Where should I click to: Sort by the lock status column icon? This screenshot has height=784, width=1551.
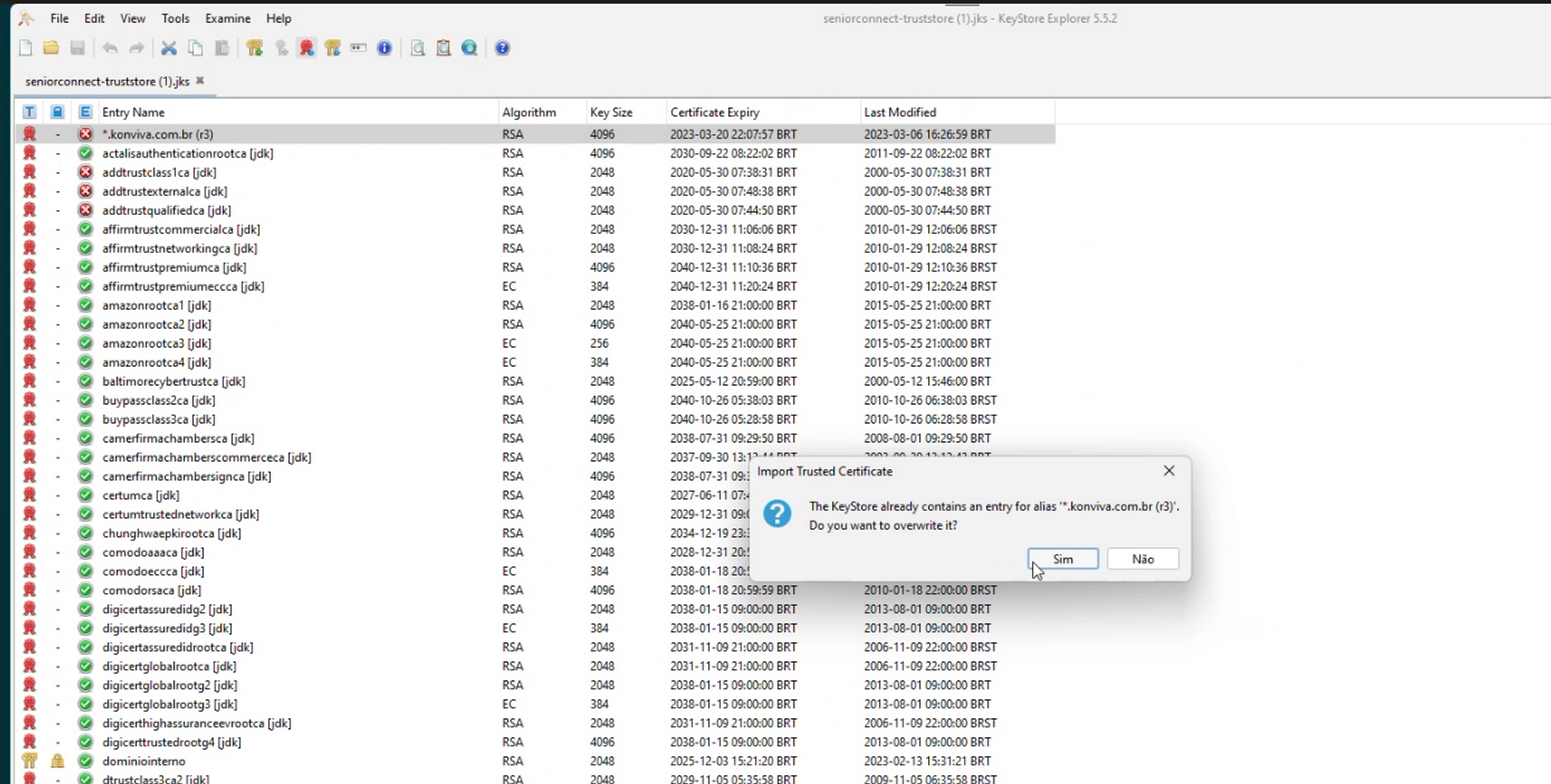coord(57,112)
